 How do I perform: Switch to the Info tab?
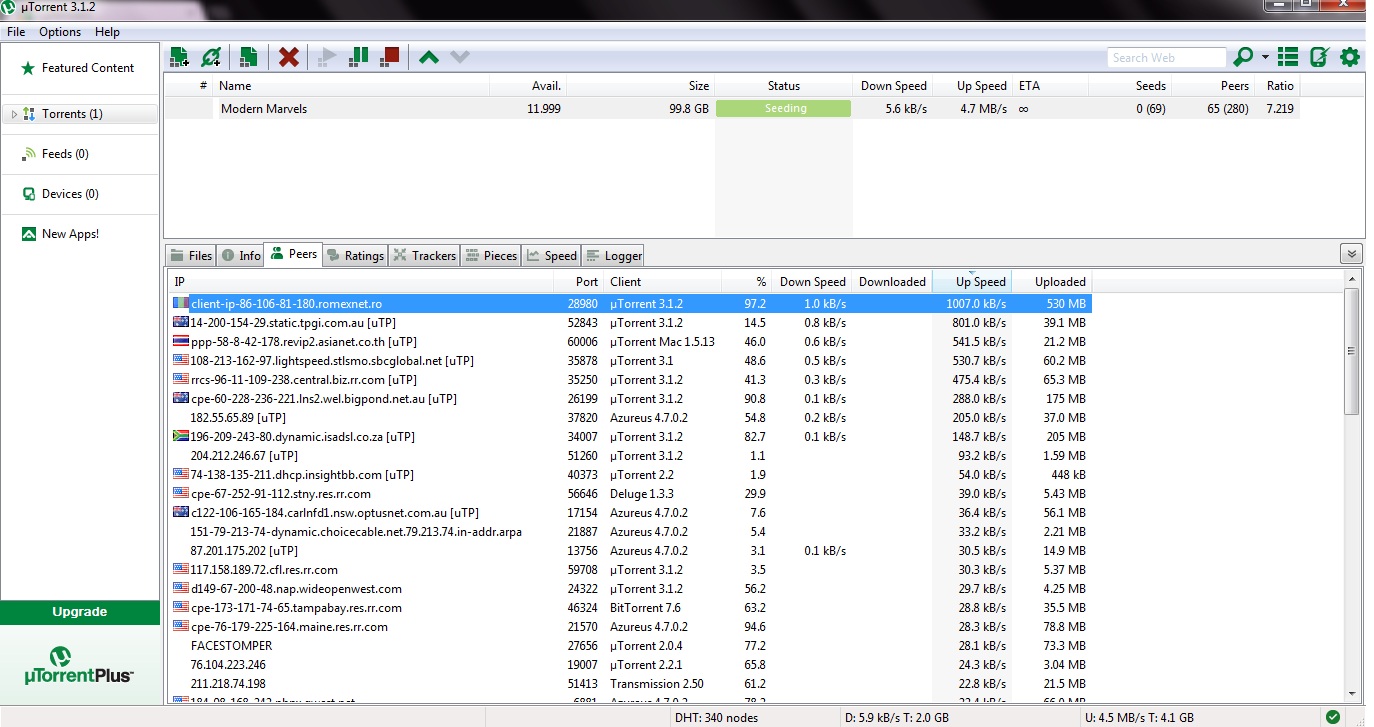click(x=240, y=256)
